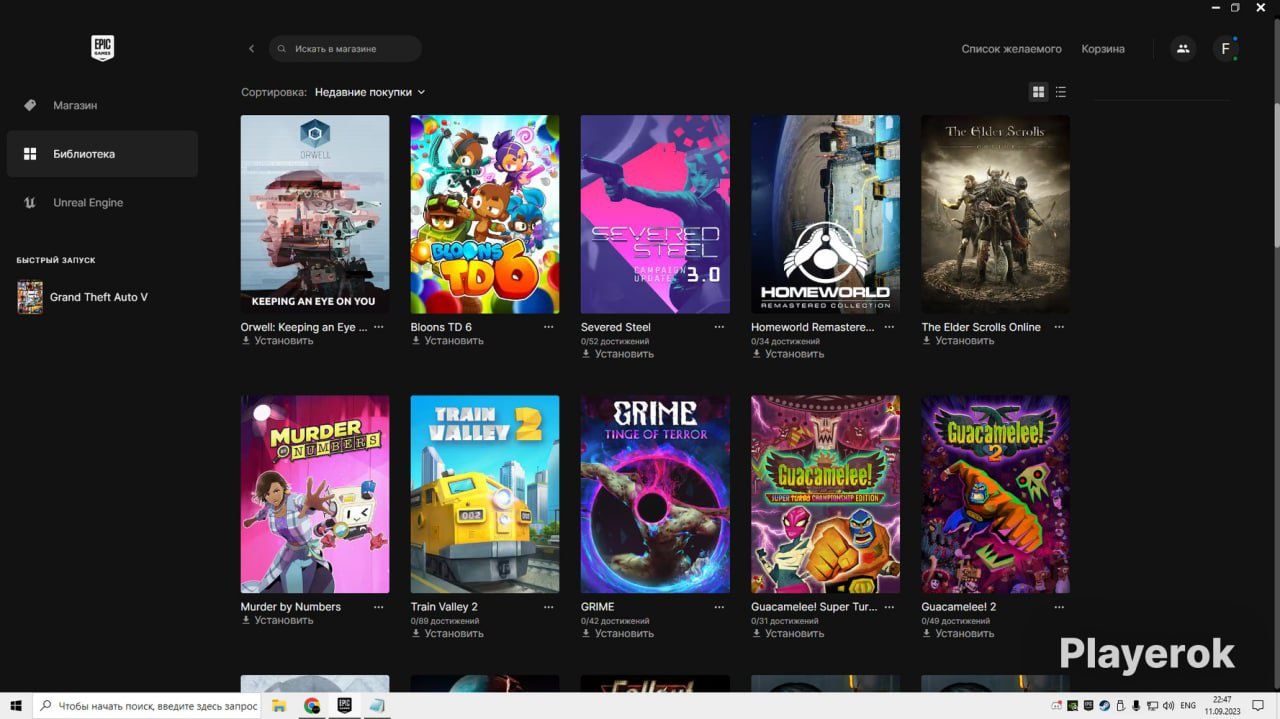1280x719 pixels.
Task: Go back using the arrow beside search
Action: (251, 49)
